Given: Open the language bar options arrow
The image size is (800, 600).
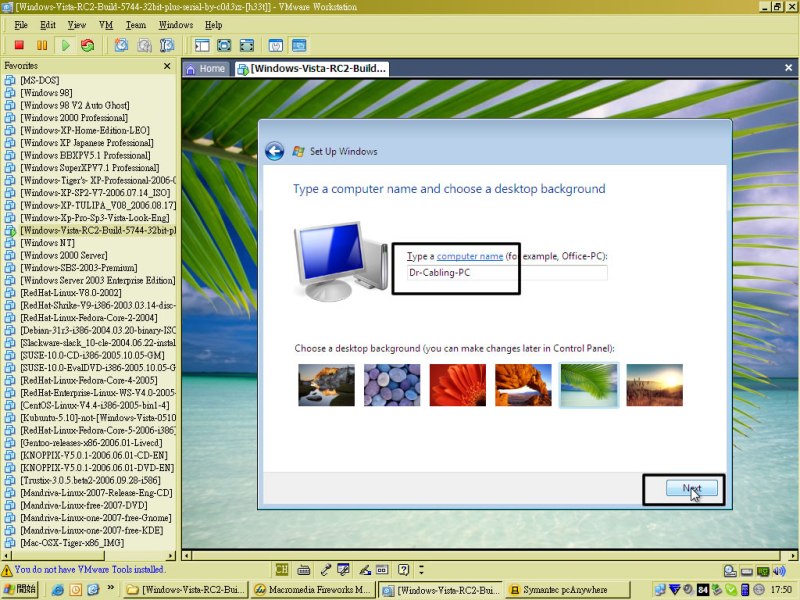Looking at the screenshot, I should 421,569.
